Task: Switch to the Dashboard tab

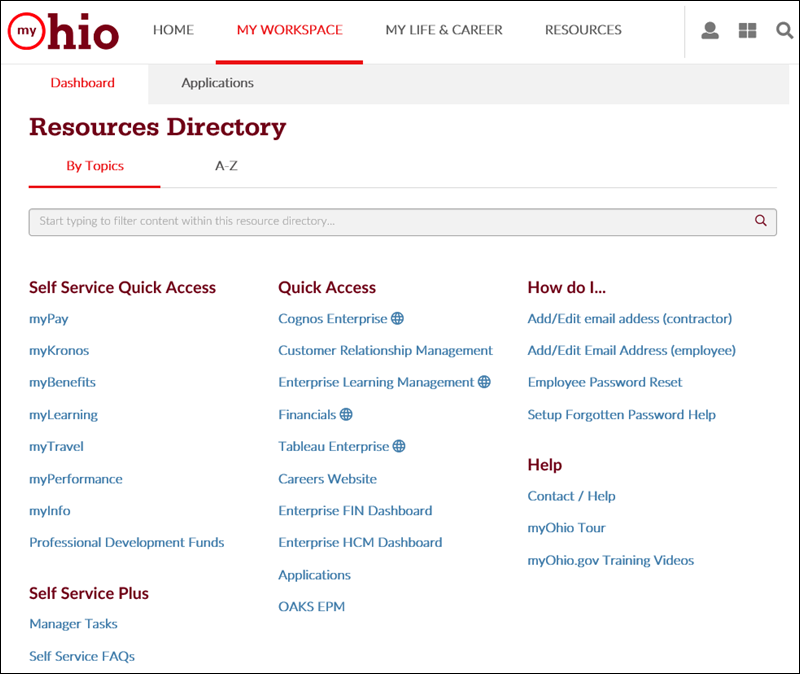Action: click(x=83, y=83)
